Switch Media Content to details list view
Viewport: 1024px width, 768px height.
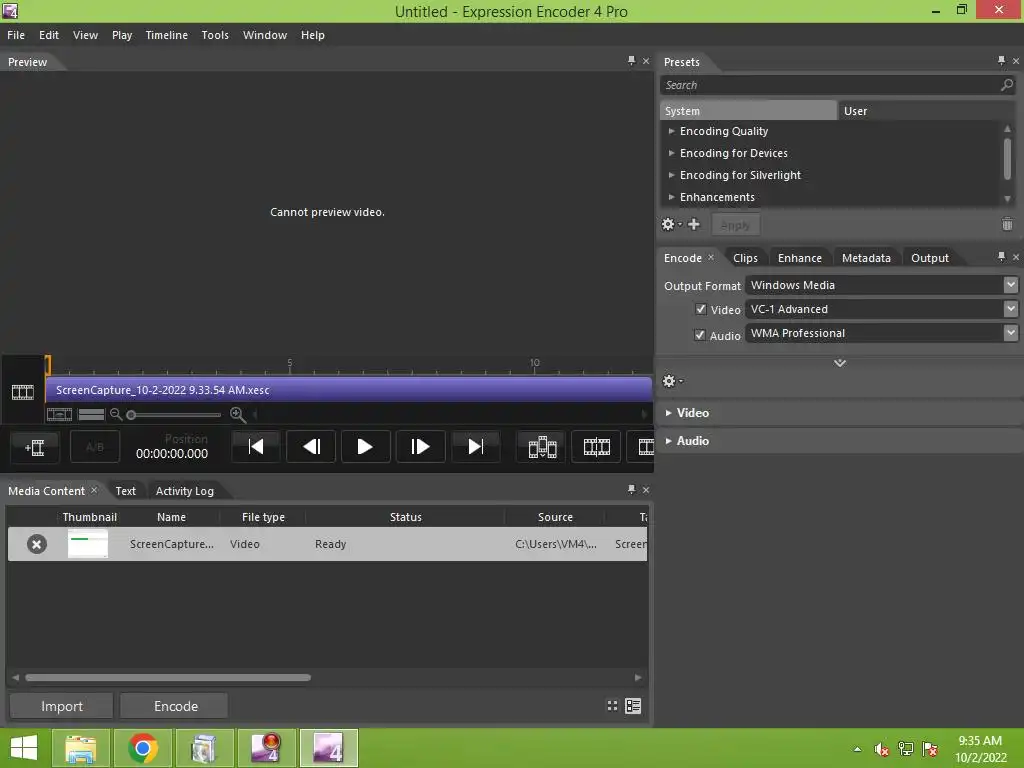click(633, 705)
